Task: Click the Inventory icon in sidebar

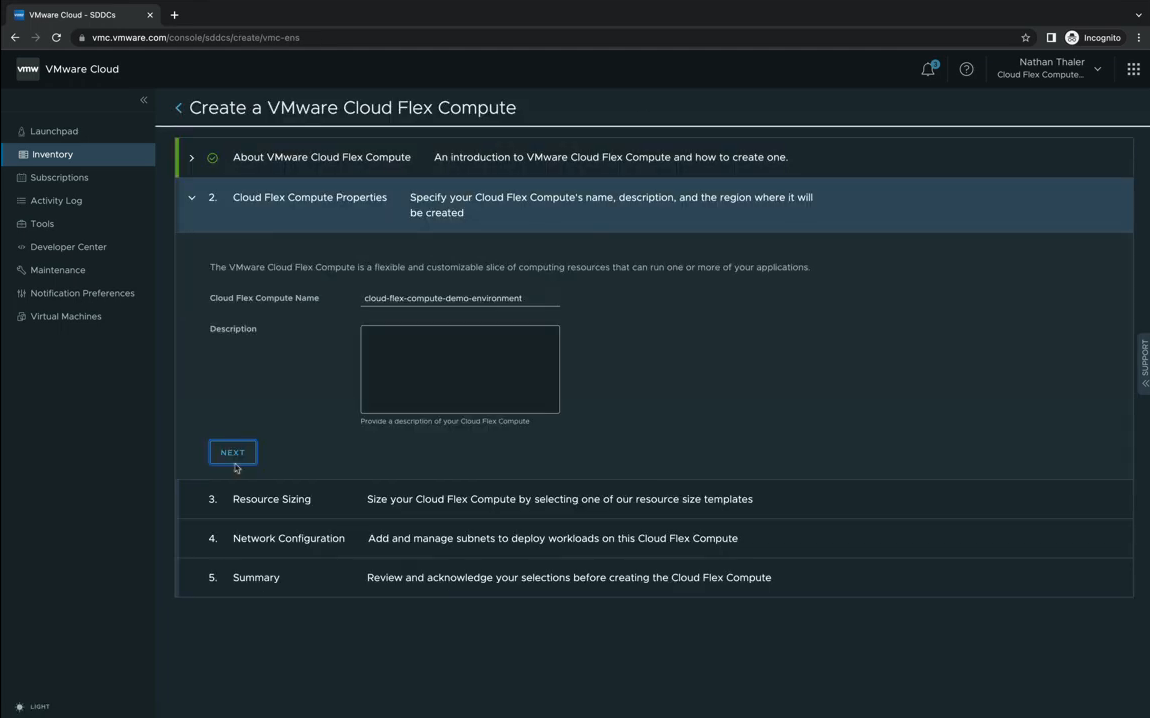Action: point(23,155)
